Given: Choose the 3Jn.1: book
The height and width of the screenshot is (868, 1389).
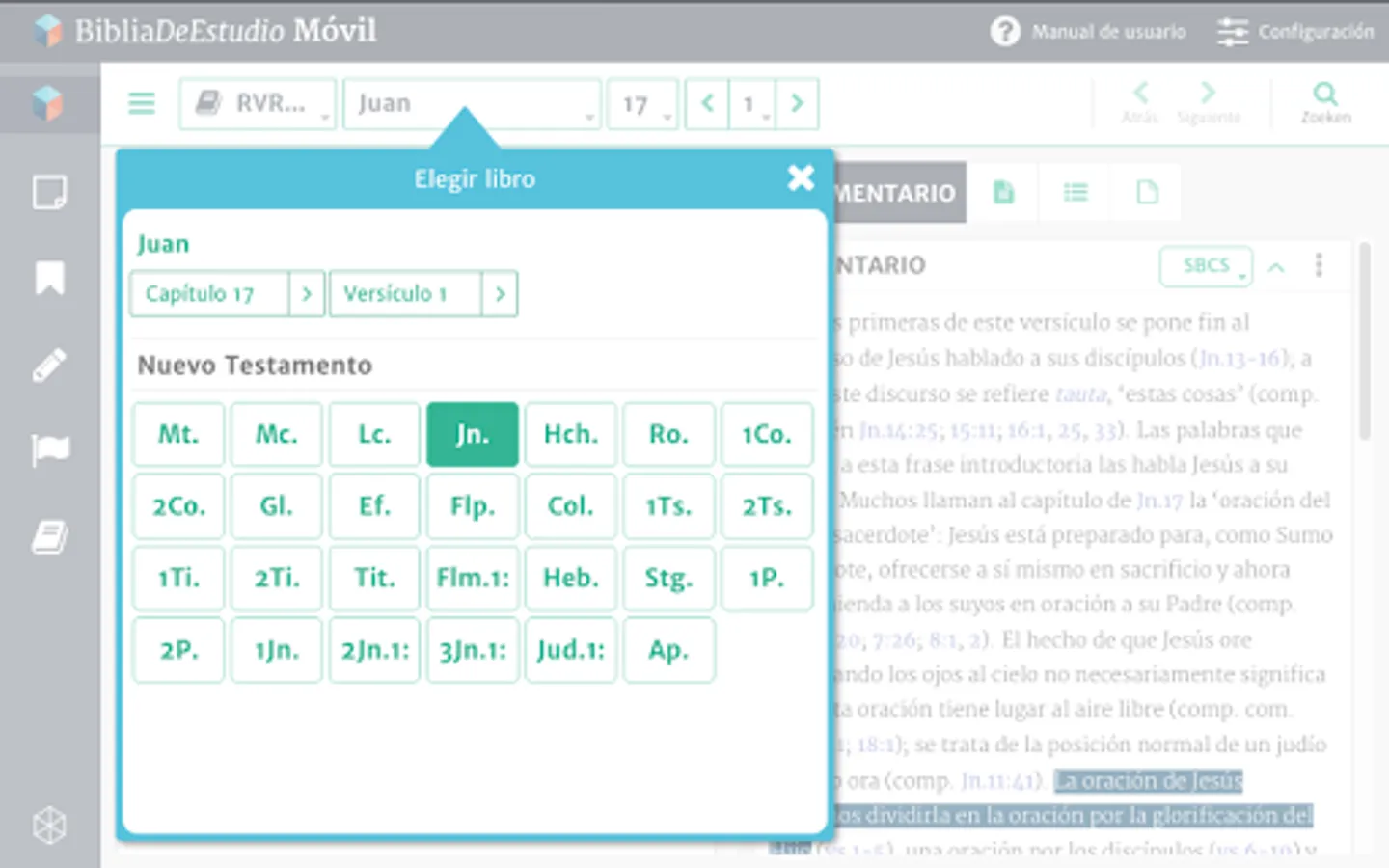Looking at the screenshot, I should 473,650.
